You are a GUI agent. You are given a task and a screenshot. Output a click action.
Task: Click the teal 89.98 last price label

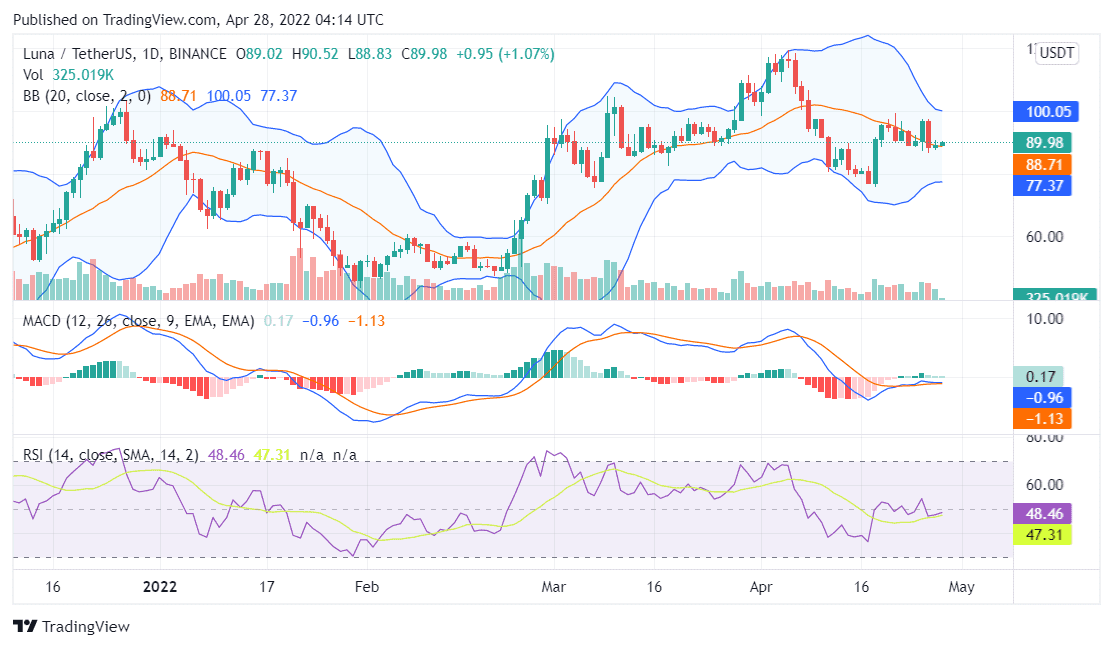click(1044, 143)
